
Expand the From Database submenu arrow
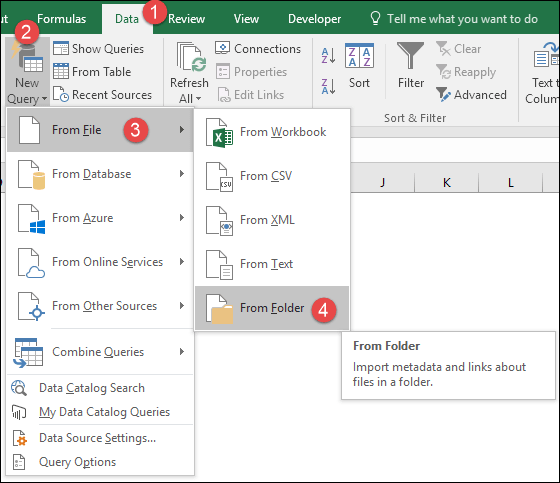tap(182, 174)
